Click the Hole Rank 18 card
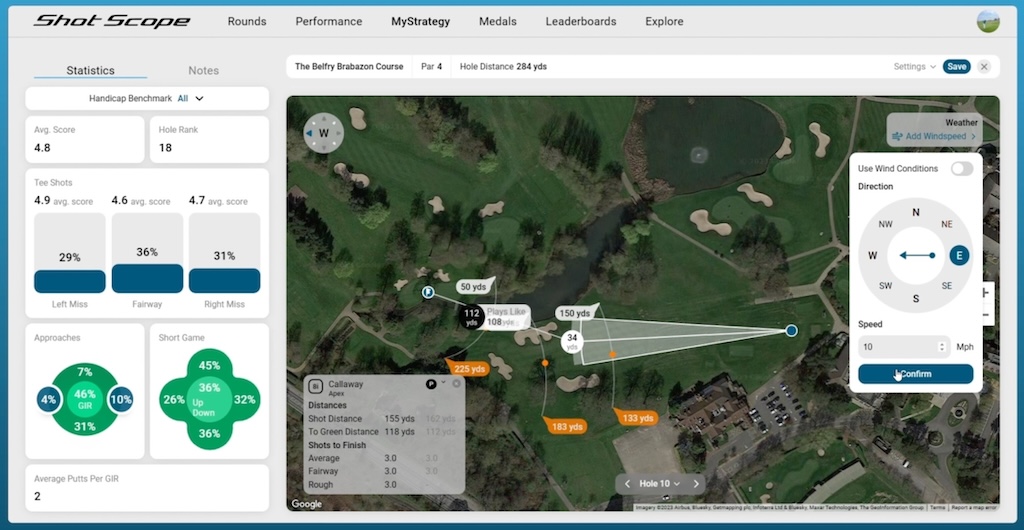 coord(209,140)
